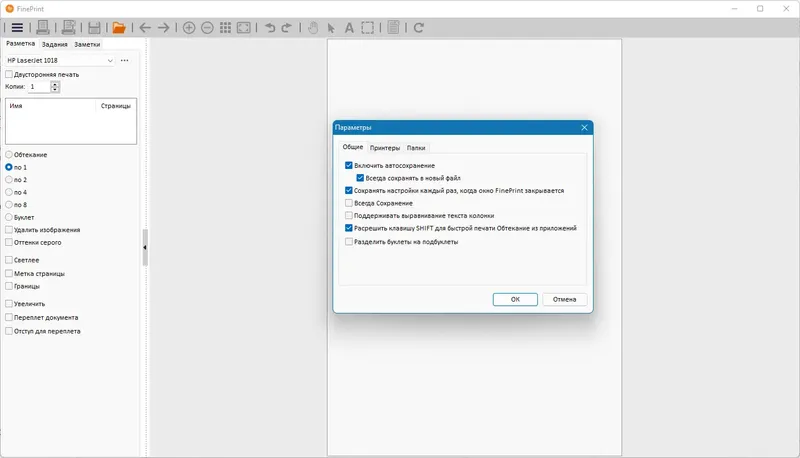This screenshot has width=800, height=458.
Task: Select the hand pan tool
Action: tap(313, 28)
